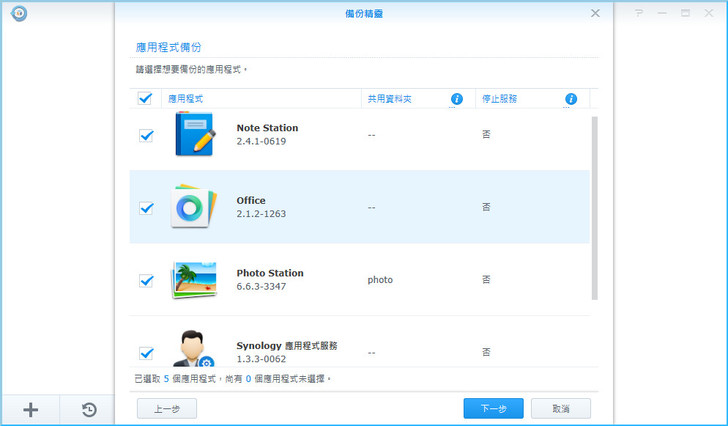Click the Hyper Backup logo at top left

coord(19,13)
